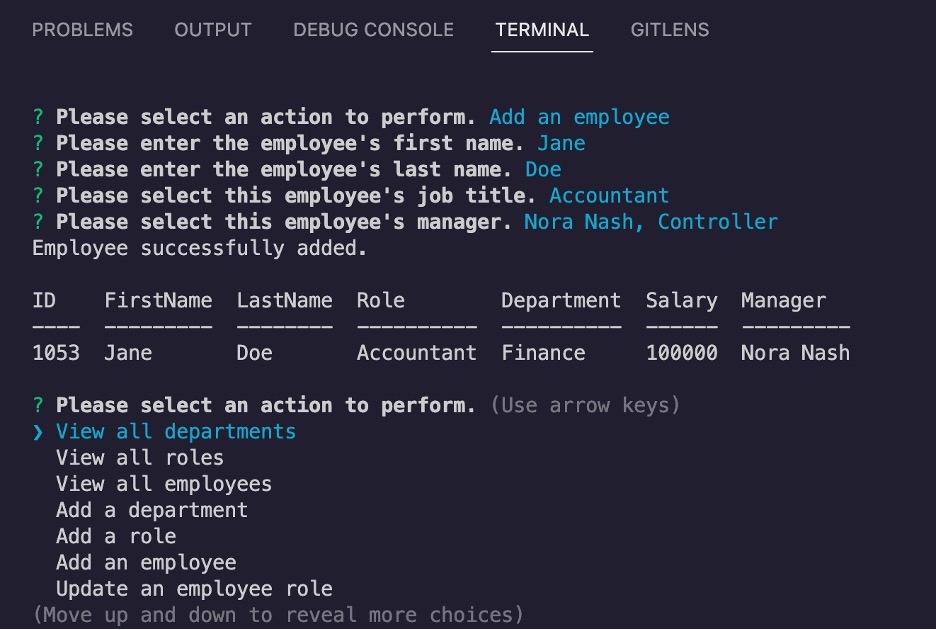Open the GITLENS panel tab
Screen dimensions: 936x630
click(669, 30)
